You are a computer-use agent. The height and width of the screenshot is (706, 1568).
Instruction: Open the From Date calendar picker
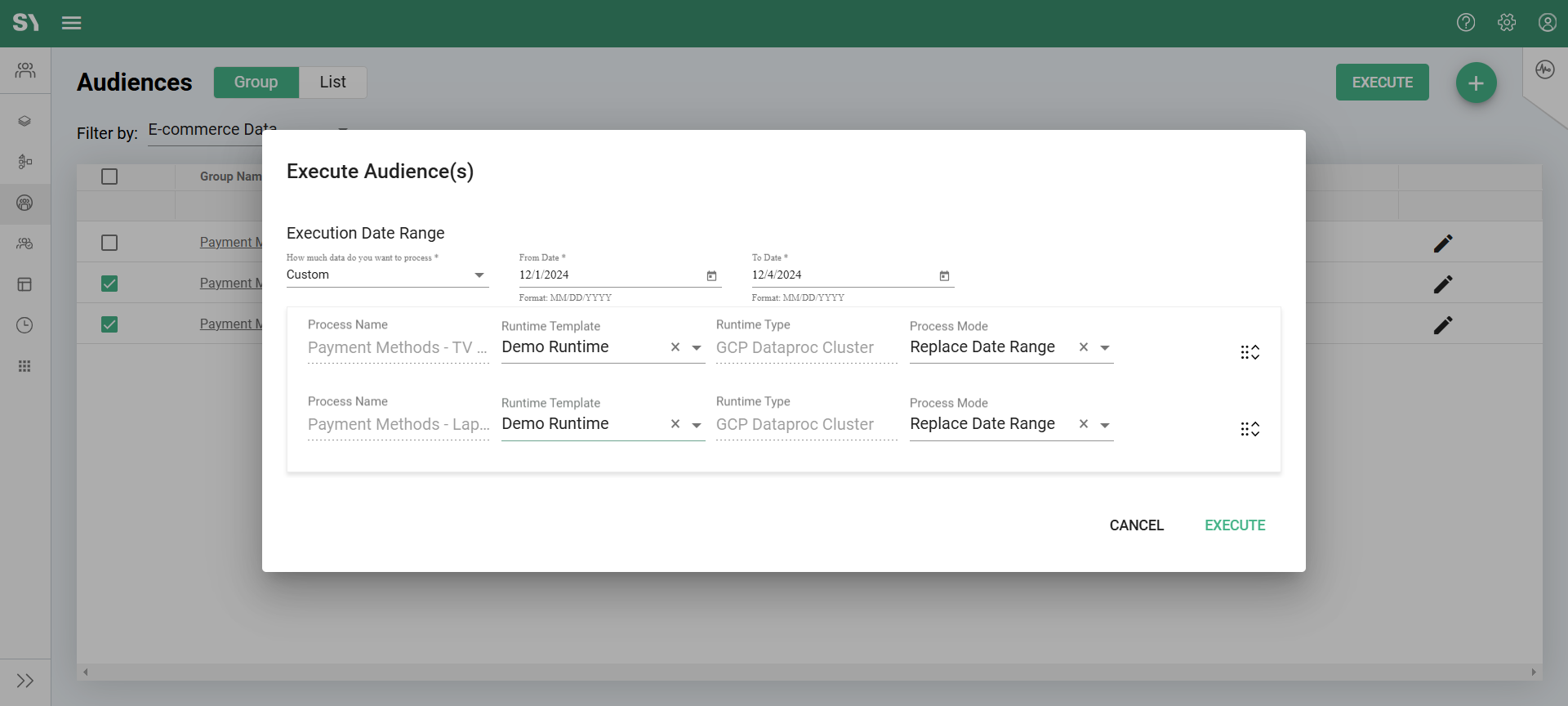click(711, 276)
